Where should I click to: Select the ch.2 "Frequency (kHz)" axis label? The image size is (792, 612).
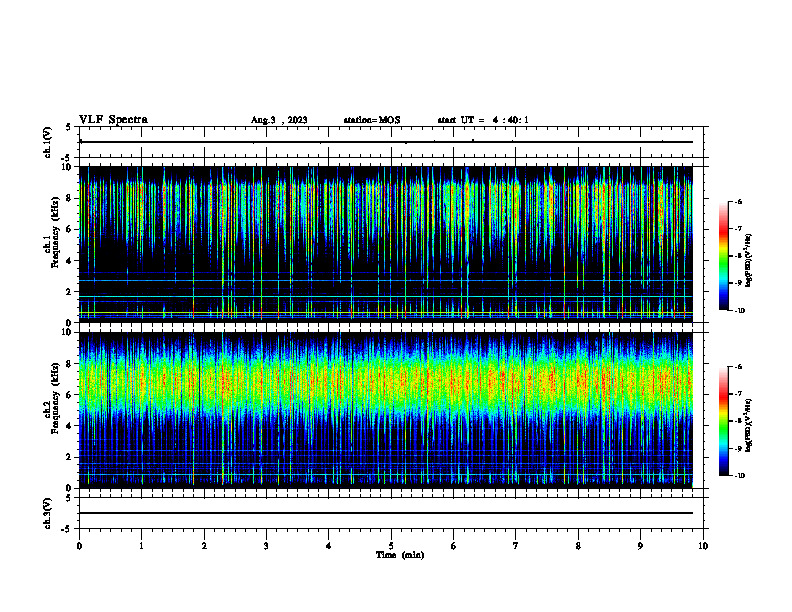55,398
